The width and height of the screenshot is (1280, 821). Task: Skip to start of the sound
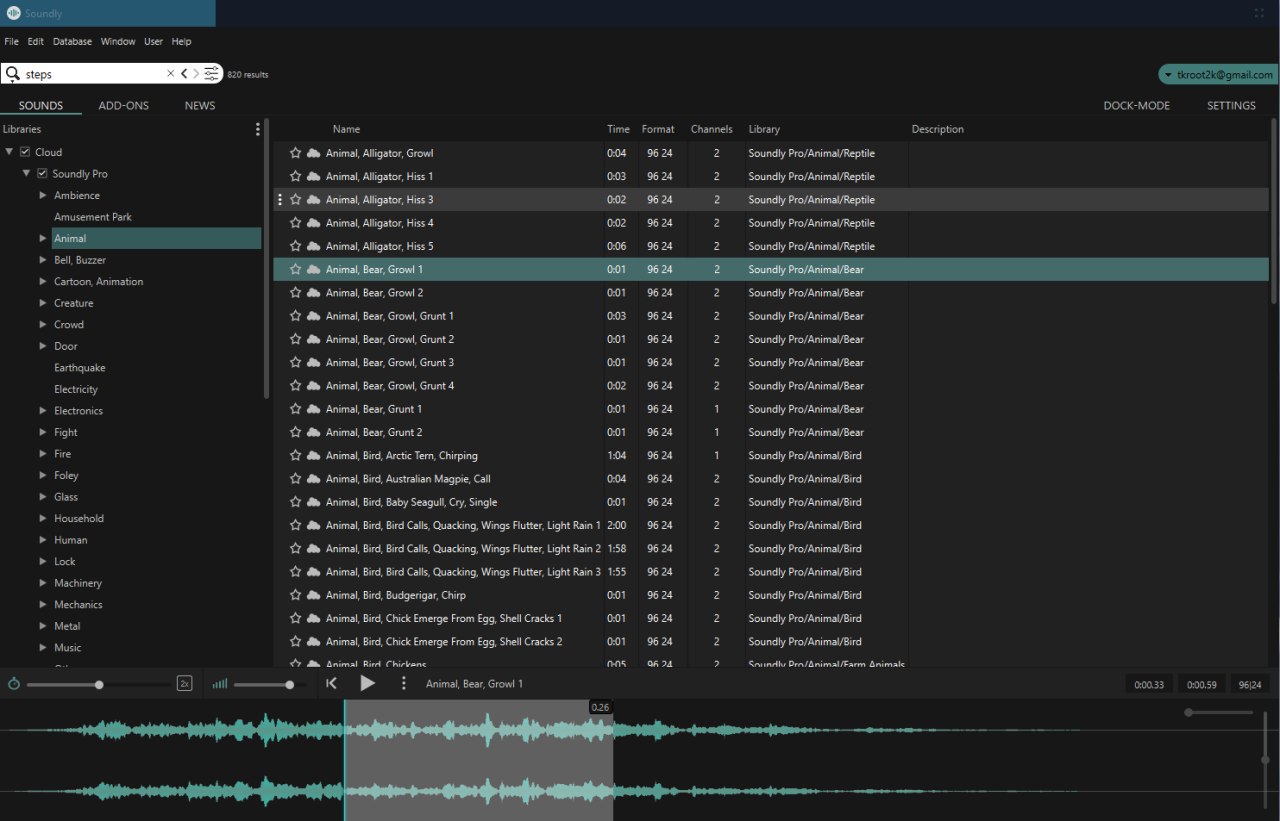[x=332, y=684]
